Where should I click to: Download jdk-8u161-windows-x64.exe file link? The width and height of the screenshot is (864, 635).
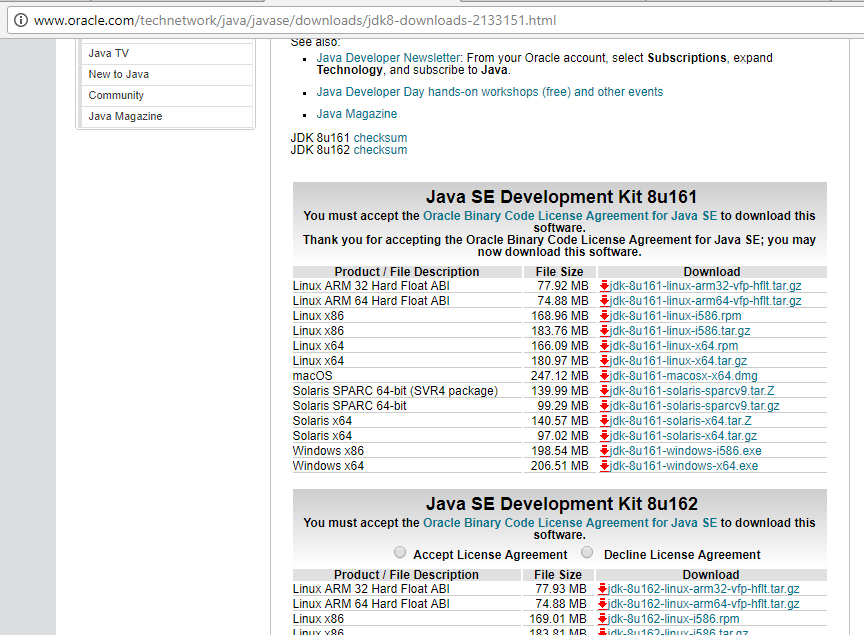click(x=684, y=466)
